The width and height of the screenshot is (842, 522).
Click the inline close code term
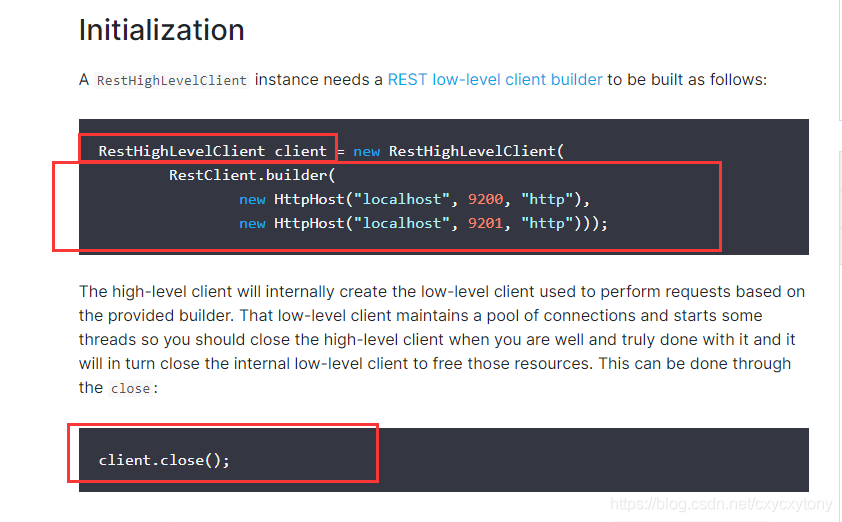(x=130, y=388)
